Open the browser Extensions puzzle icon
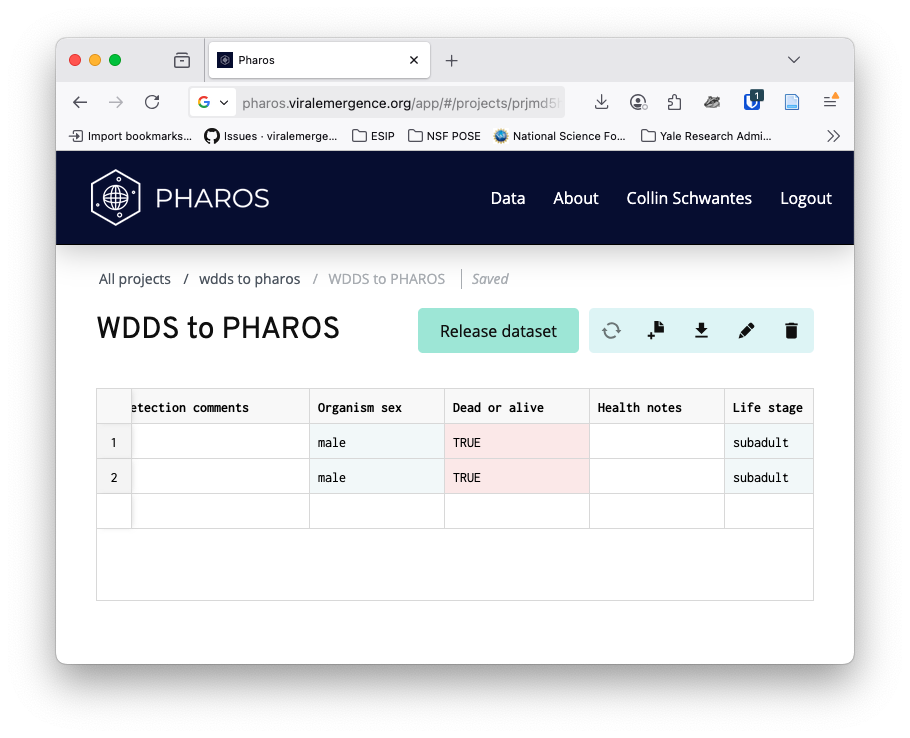The image size is (910, 738). [673, 102]
